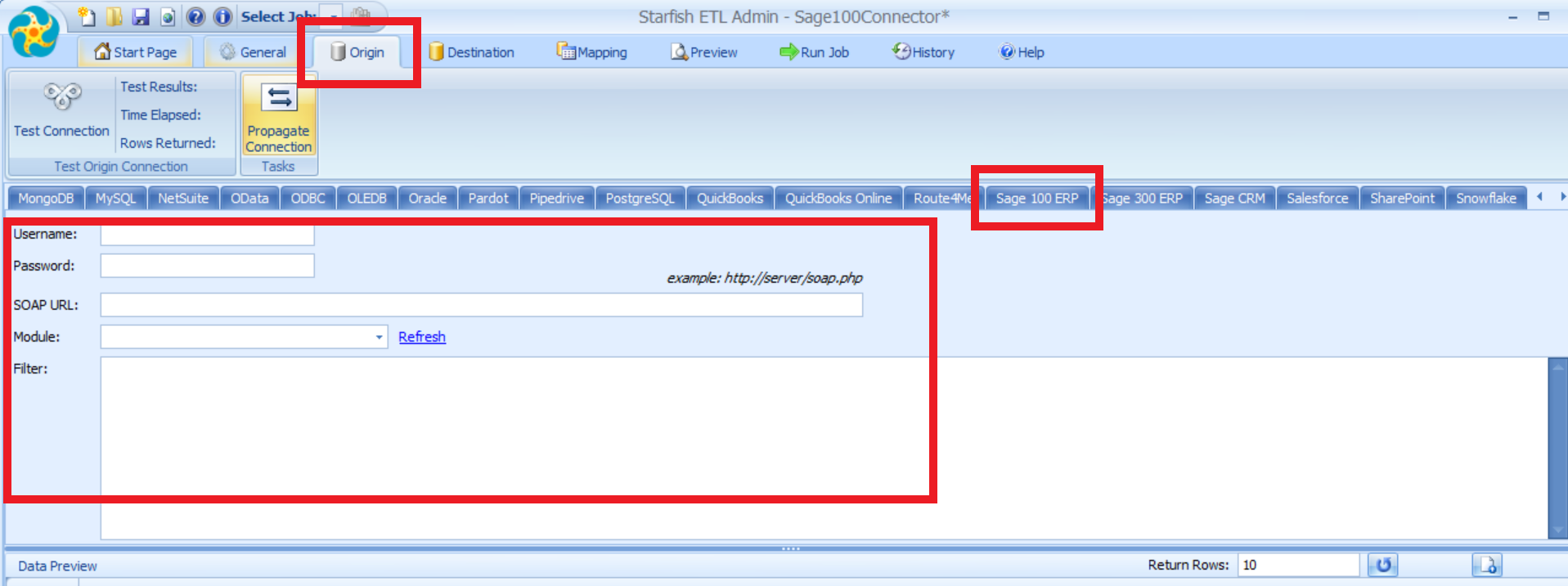Choose the Salesforce connector tab
This screenshot has width=1568, height=586.
[x=1318, y=199]
